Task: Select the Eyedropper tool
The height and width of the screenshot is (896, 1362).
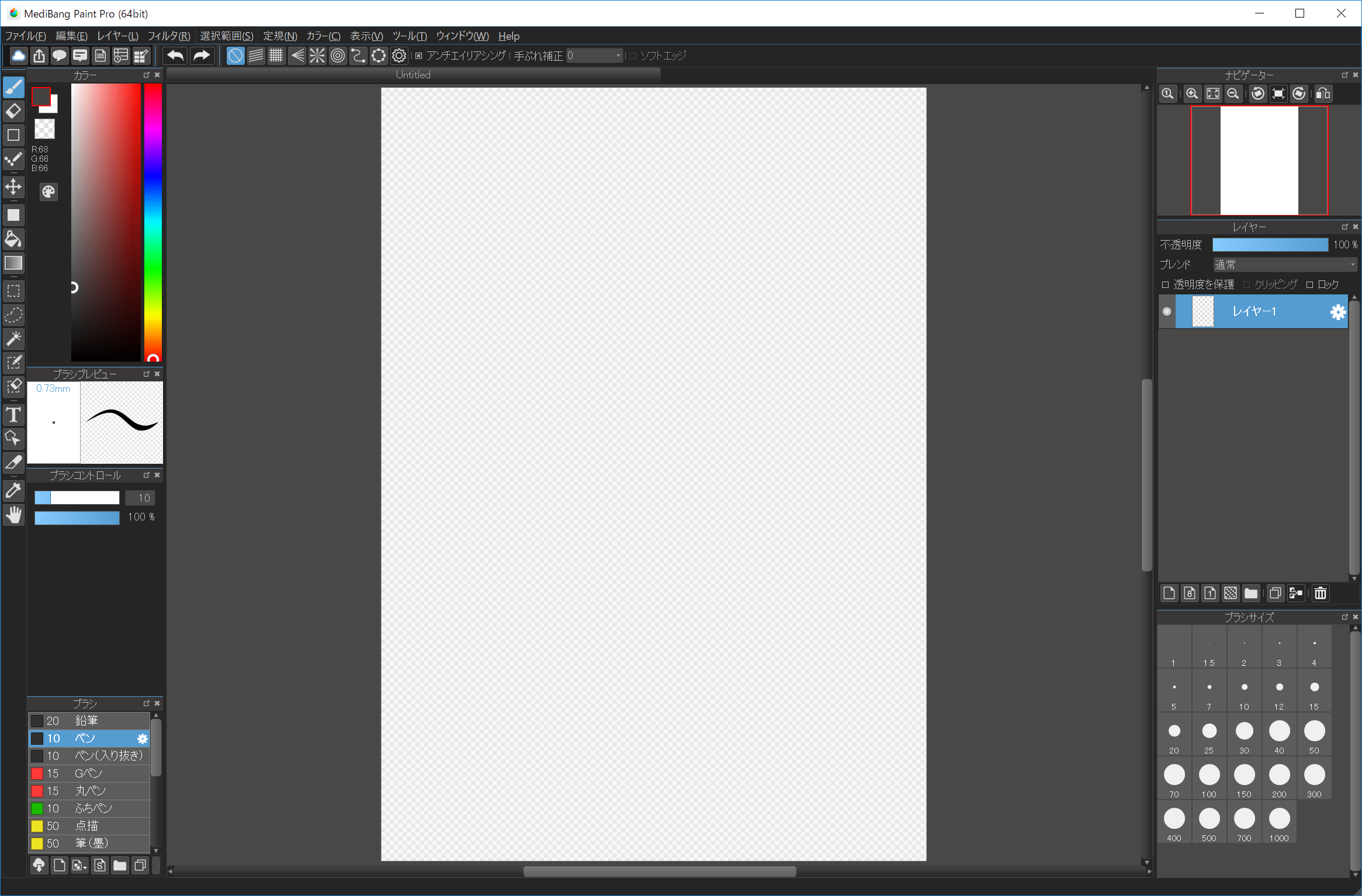Action: pyautogui.click(x=13, y=491)
